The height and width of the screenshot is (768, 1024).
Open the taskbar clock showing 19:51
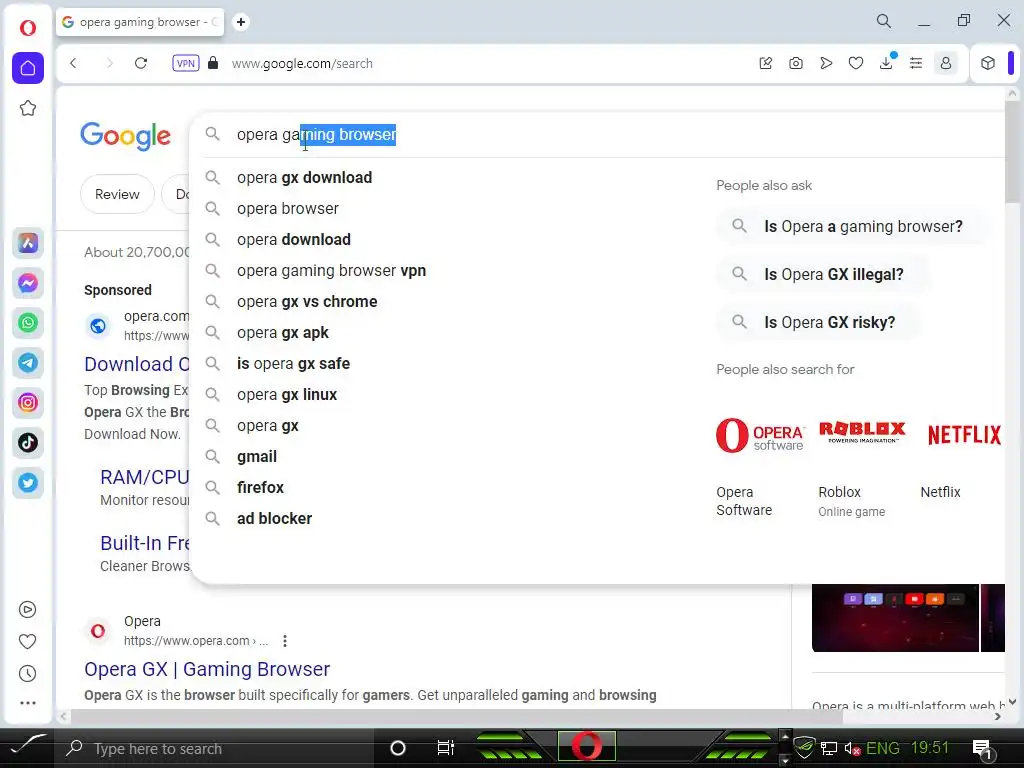pyautogui.click(x=929, y=748)
